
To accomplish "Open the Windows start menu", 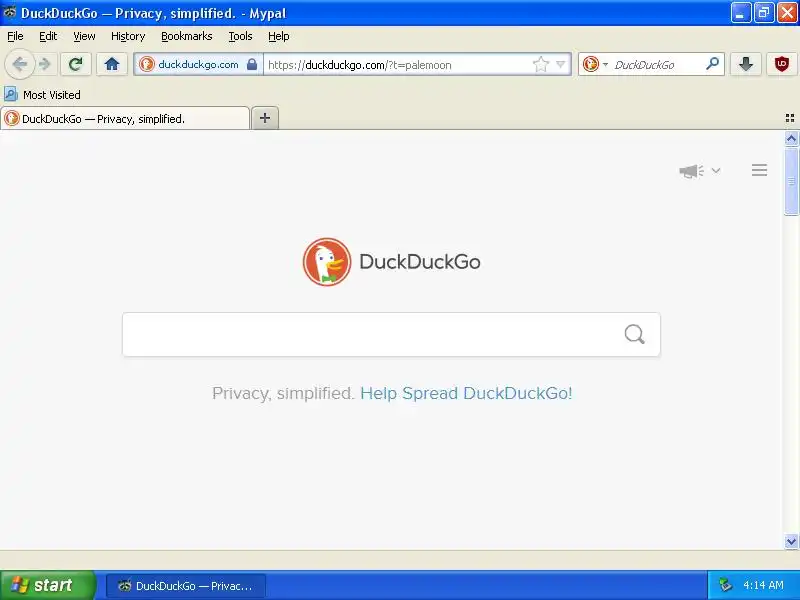I will (47, 585).
